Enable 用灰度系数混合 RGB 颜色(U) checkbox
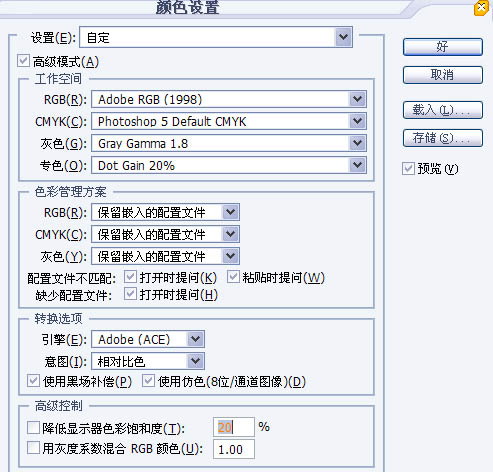Image resolution: width=493 pixels, height=472 pixels. (33, 448)
